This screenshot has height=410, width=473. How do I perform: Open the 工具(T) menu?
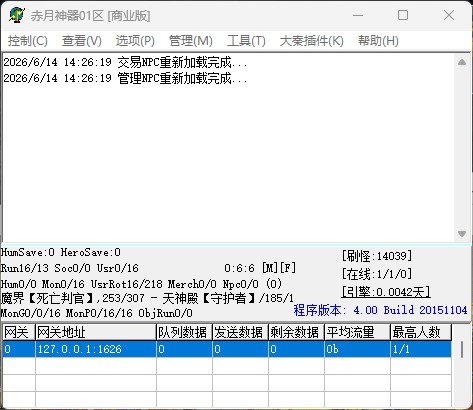click(x=246, y=41)
